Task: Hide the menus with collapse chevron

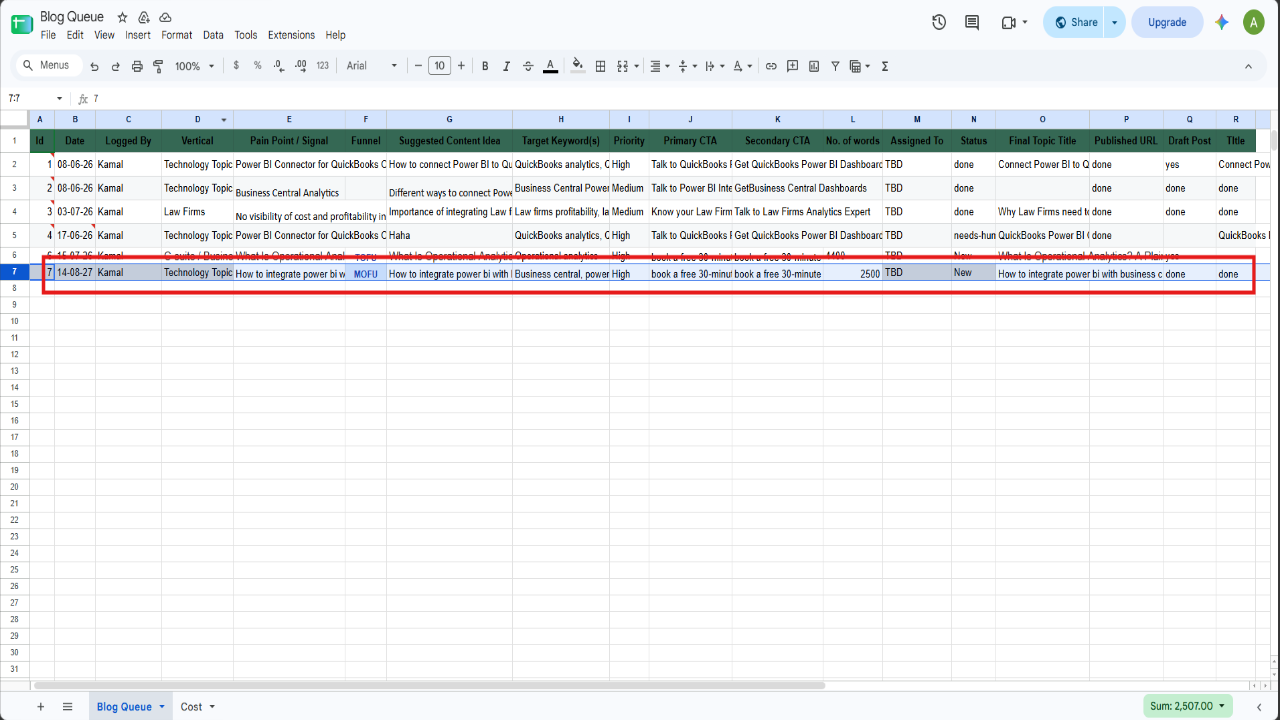Action: (x=1248, y=66)
